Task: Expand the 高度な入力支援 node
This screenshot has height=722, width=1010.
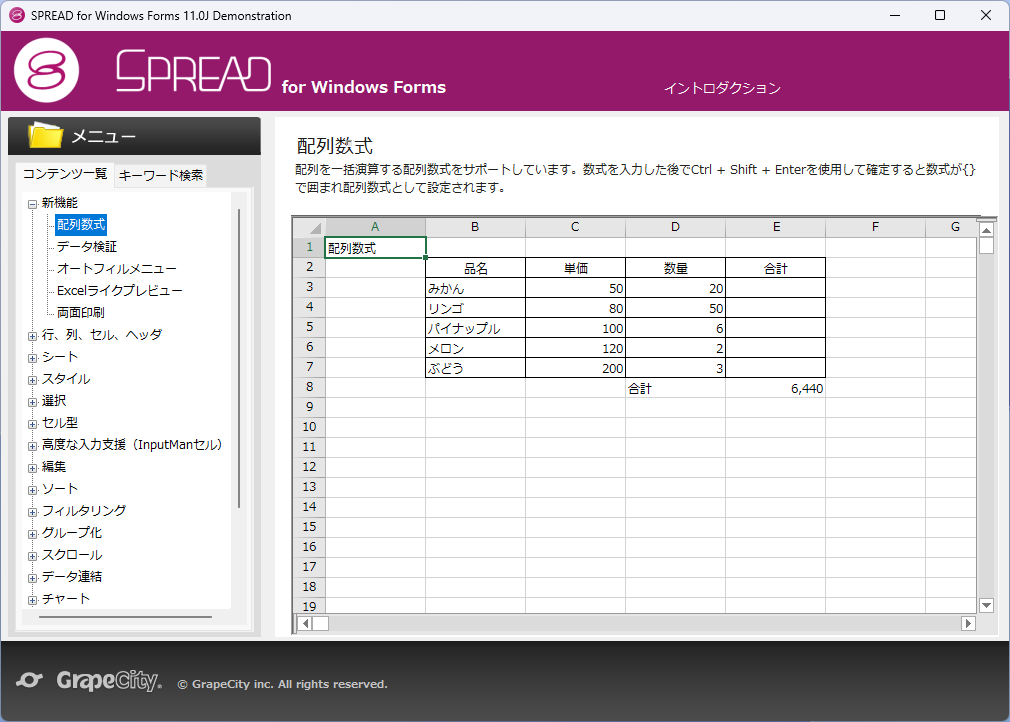Action: (x=32, y=446)
